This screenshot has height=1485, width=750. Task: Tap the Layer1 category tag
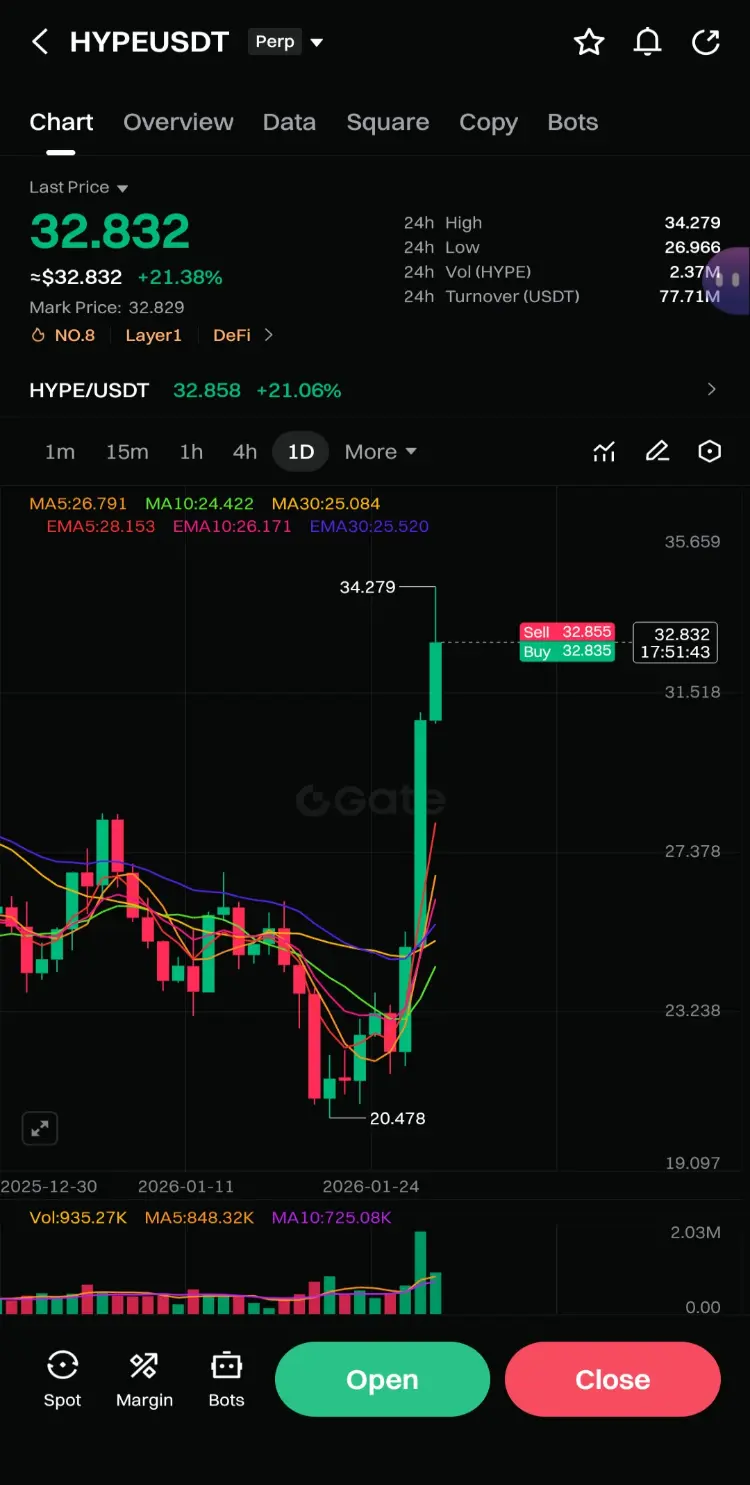(x=153, y=336)
